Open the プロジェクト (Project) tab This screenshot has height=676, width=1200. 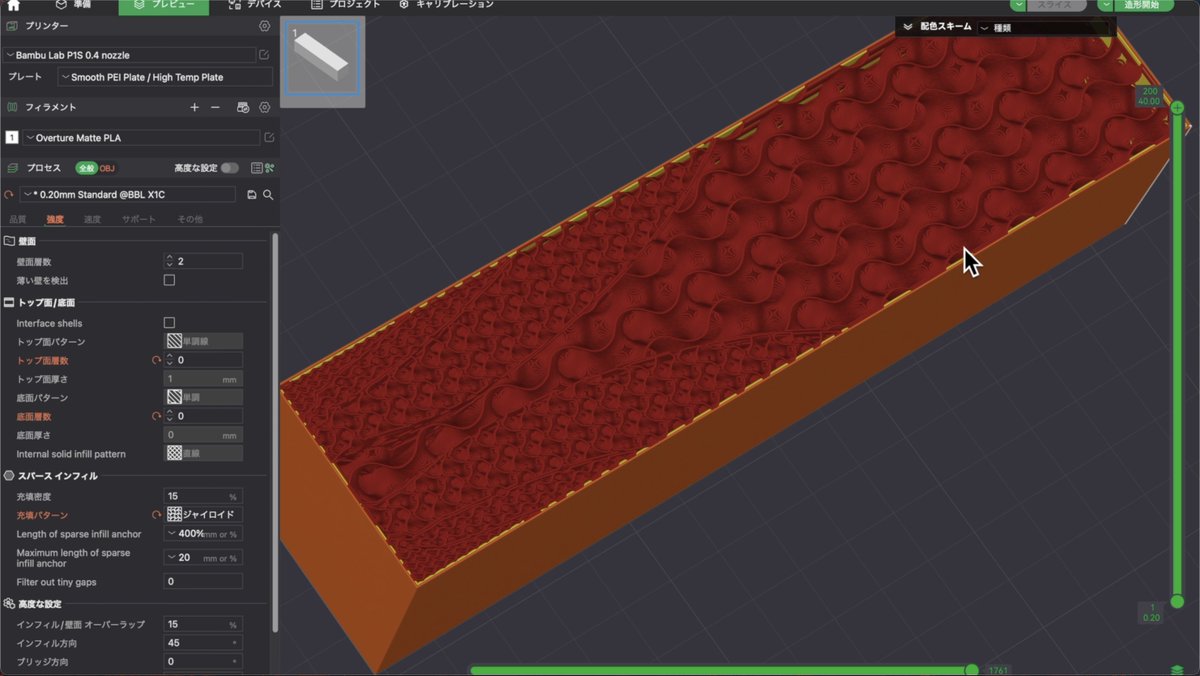point(345,5)
